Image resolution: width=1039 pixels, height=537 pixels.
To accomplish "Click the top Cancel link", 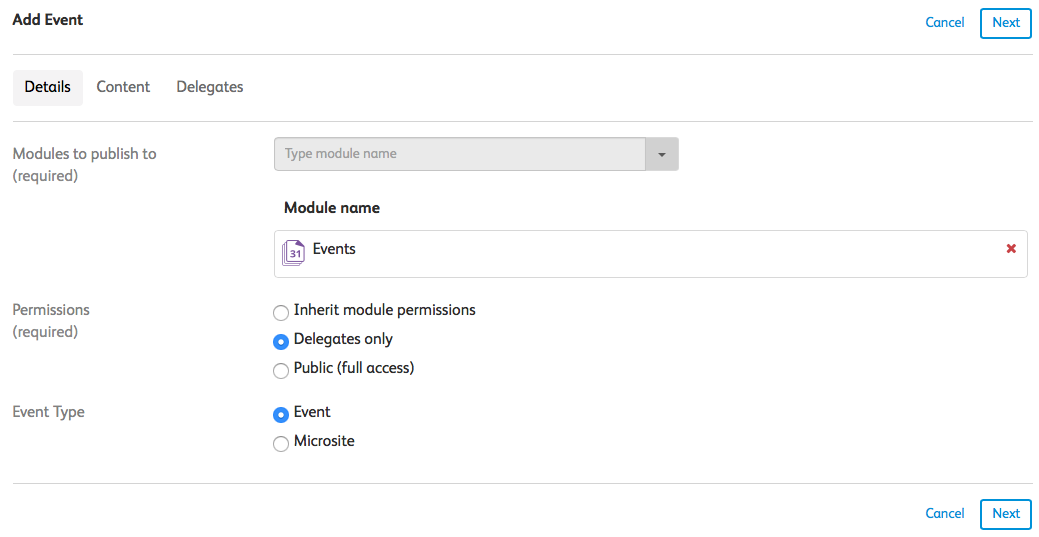I will pyautogui.click(x=944, y=22).
